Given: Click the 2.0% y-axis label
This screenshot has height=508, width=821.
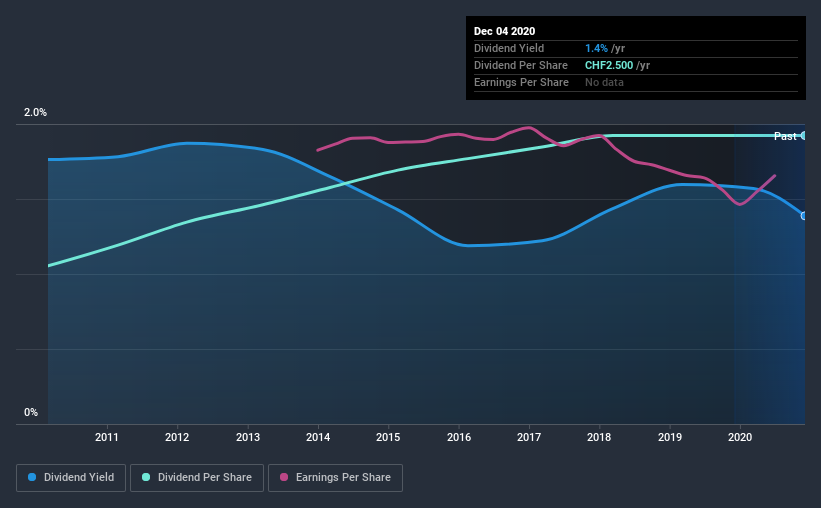Looking at the screenshot, I should [x=35, y=113].
